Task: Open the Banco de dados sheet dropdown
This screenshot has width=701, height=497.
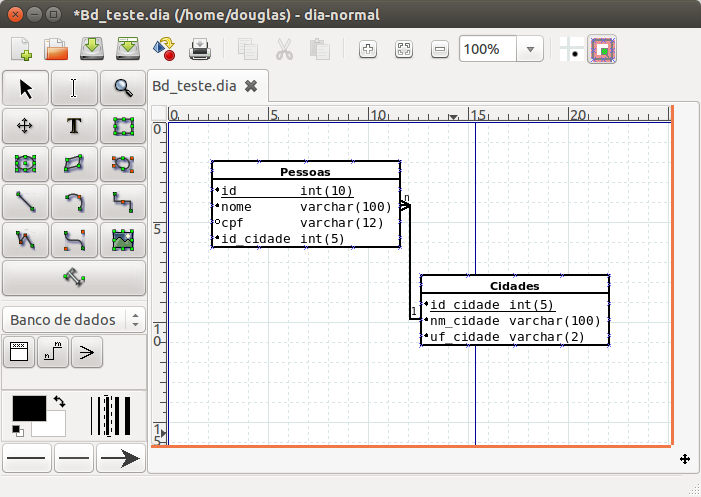Action: (74, 320)
